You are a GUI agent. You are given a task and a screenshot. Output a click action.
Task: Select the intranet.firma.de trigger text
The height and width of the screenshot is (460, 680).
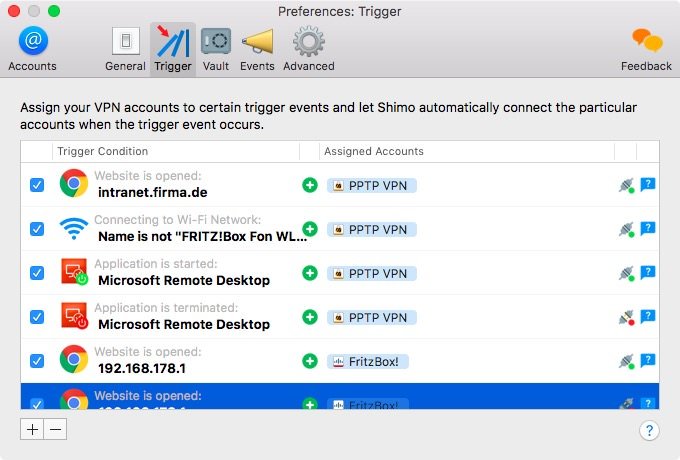[153, 192]
